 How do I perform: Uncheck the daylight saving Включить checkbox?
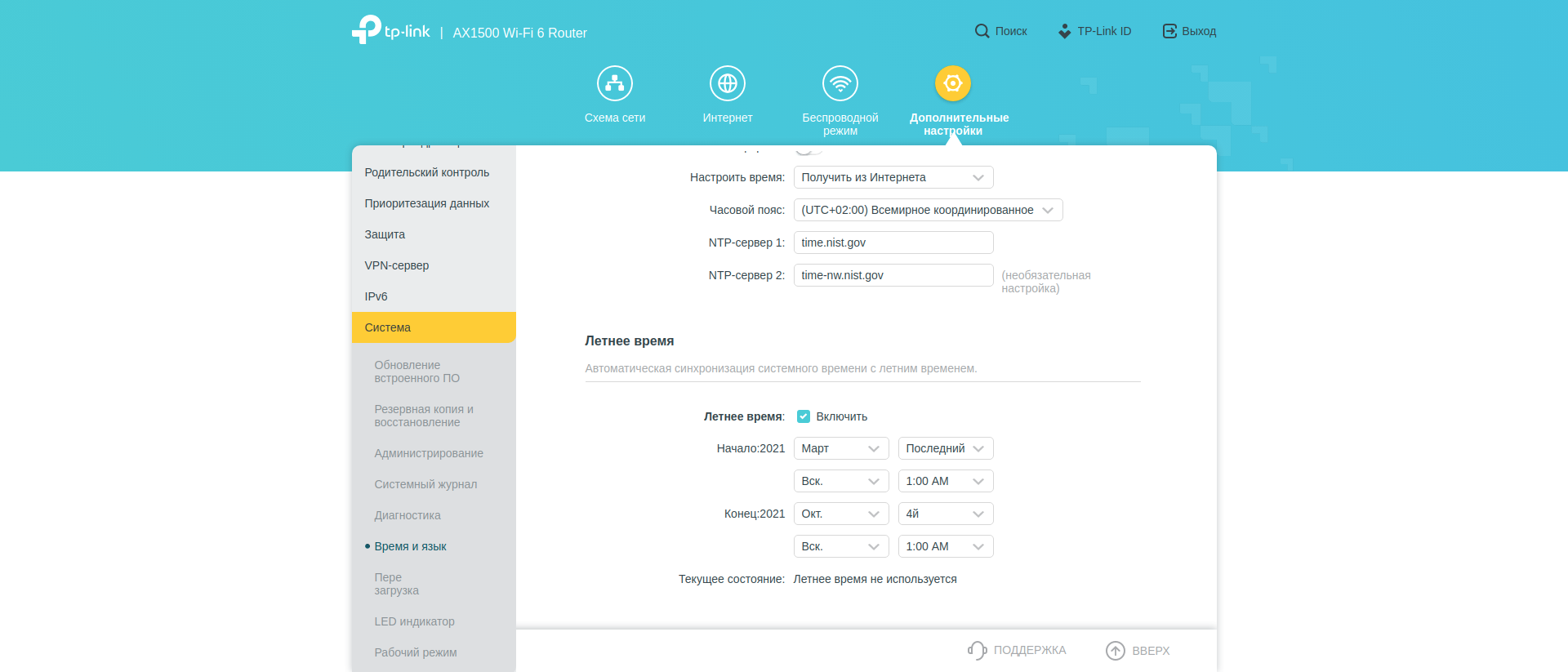click(804, 416)
